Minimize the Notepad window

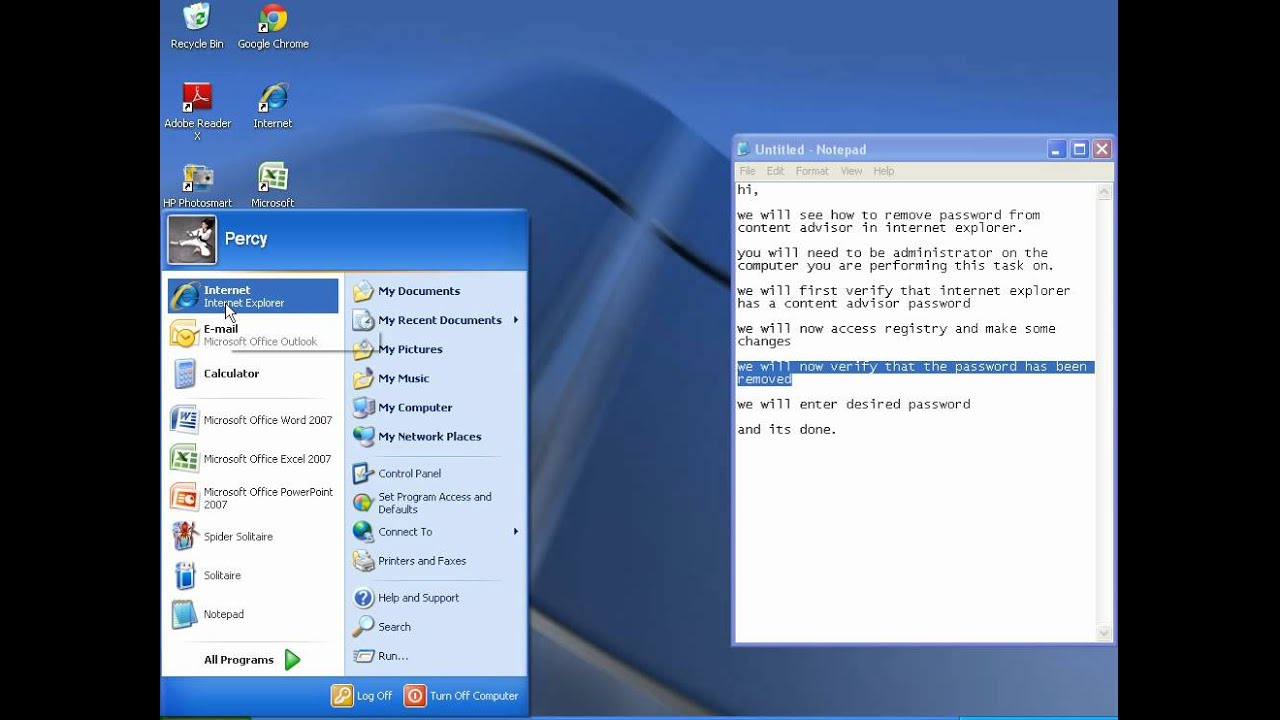click(1056, 150)
